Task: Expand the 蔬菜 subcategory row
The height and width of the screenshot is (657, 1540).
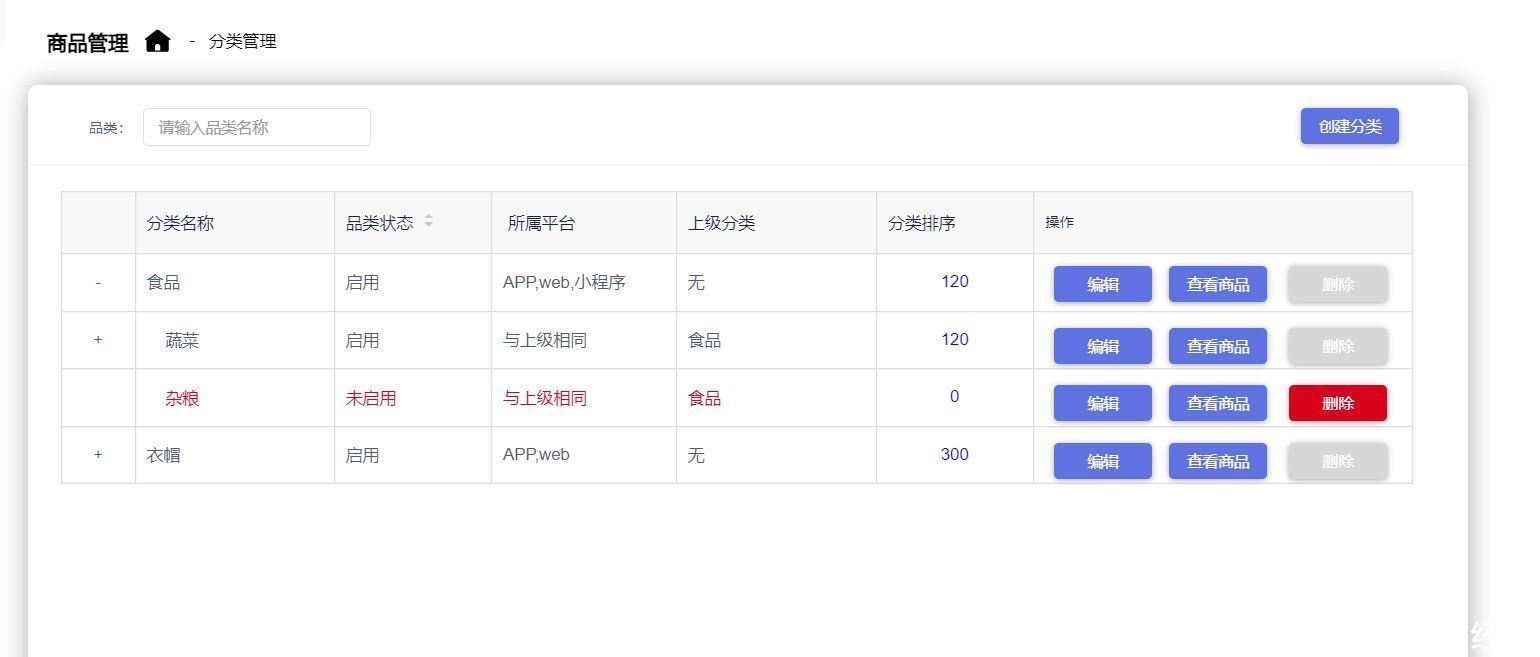Action: click(98, 340)
